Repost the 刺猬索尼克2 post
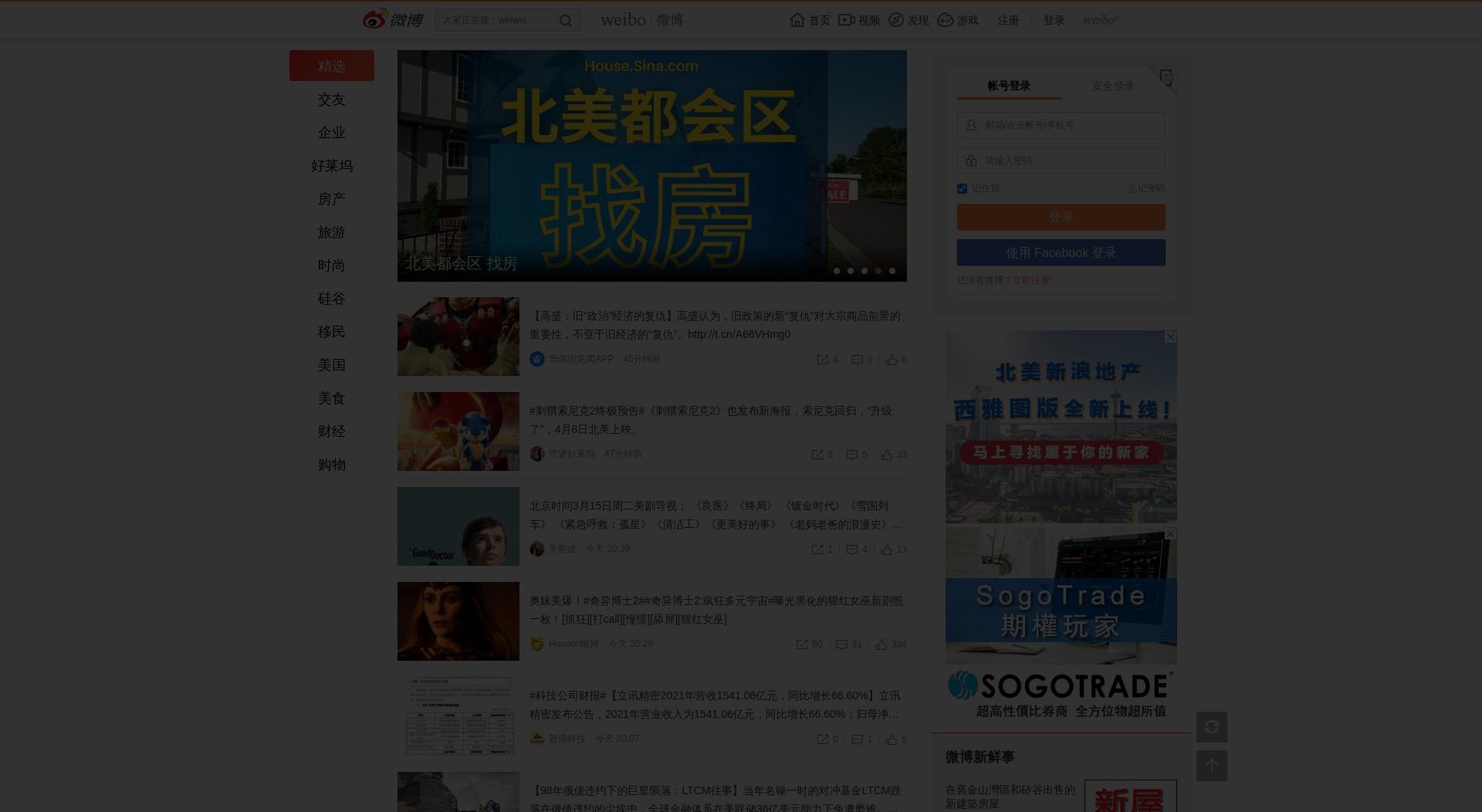The image size is (1482, 812). point(817,455)
